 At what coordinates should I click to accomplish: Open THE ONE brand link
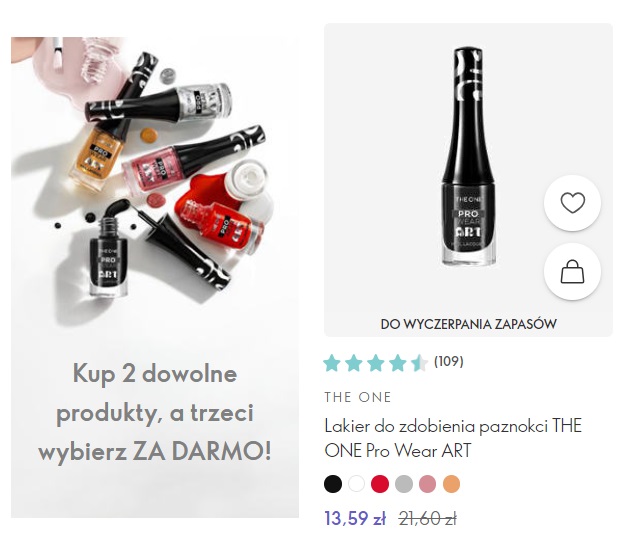pos(358,397)
